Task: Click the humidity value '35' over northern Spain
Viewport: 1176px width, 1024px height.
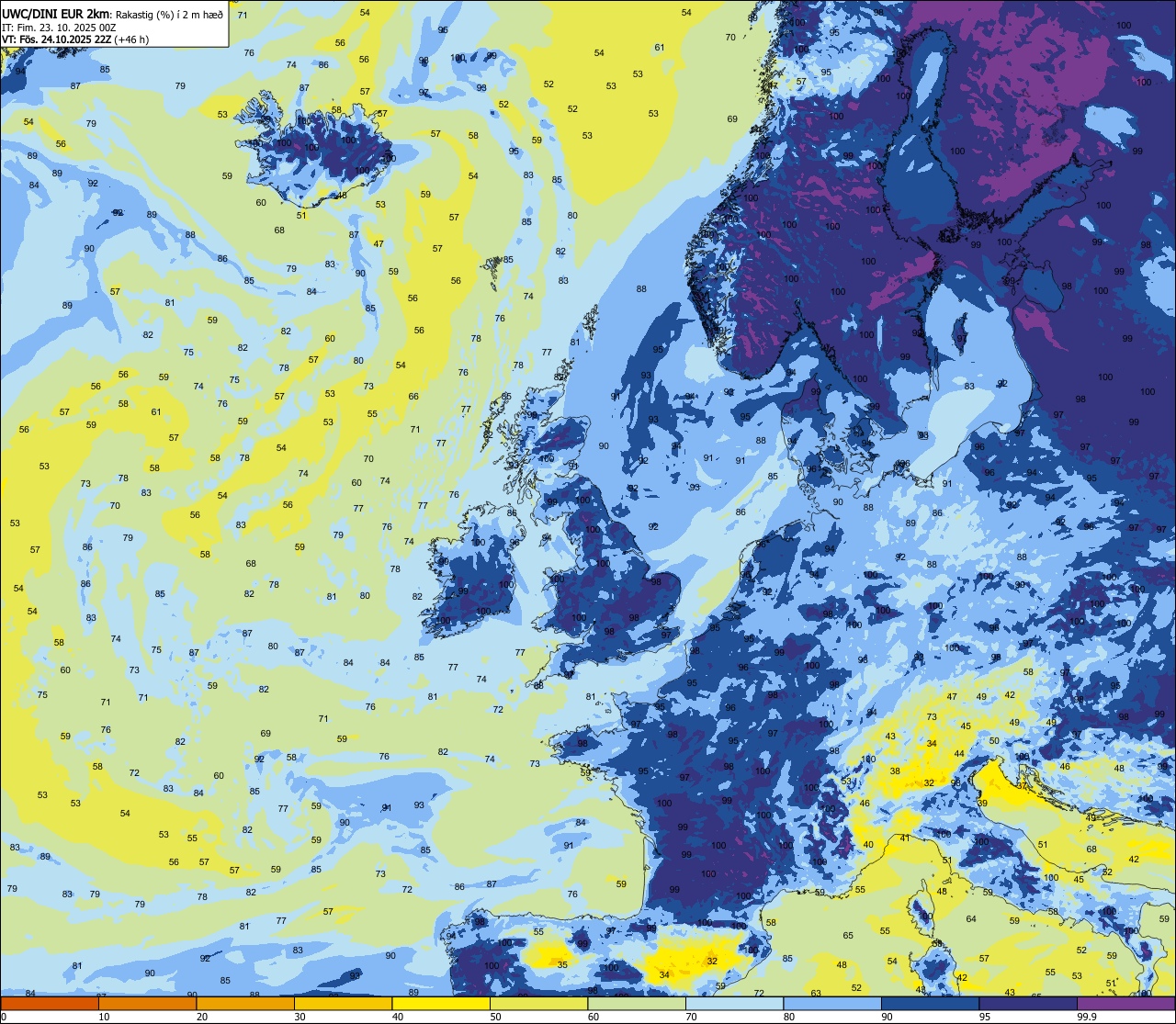Action: pos(561,964)
